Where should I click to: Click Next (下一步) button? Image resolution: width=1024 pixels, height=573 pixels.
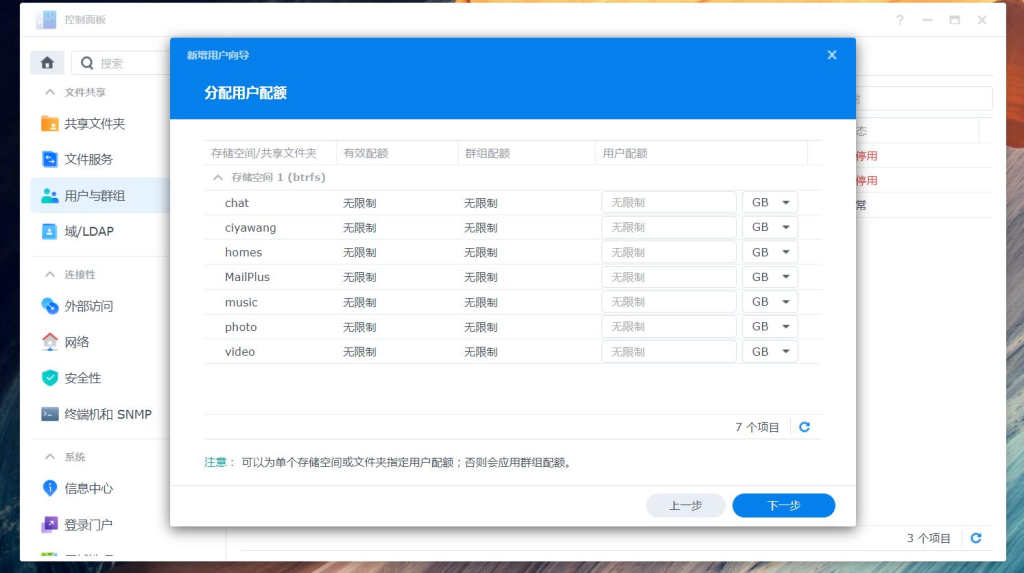(x=784, y=505)
